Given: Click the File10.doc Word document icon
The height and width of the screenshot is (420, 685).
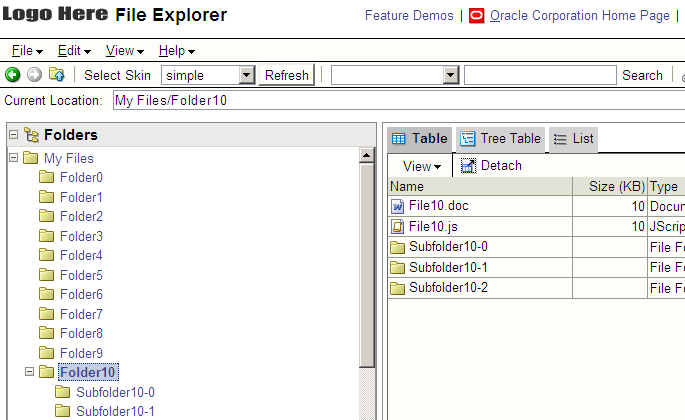Looking at the screenshot, I should 398,206.
